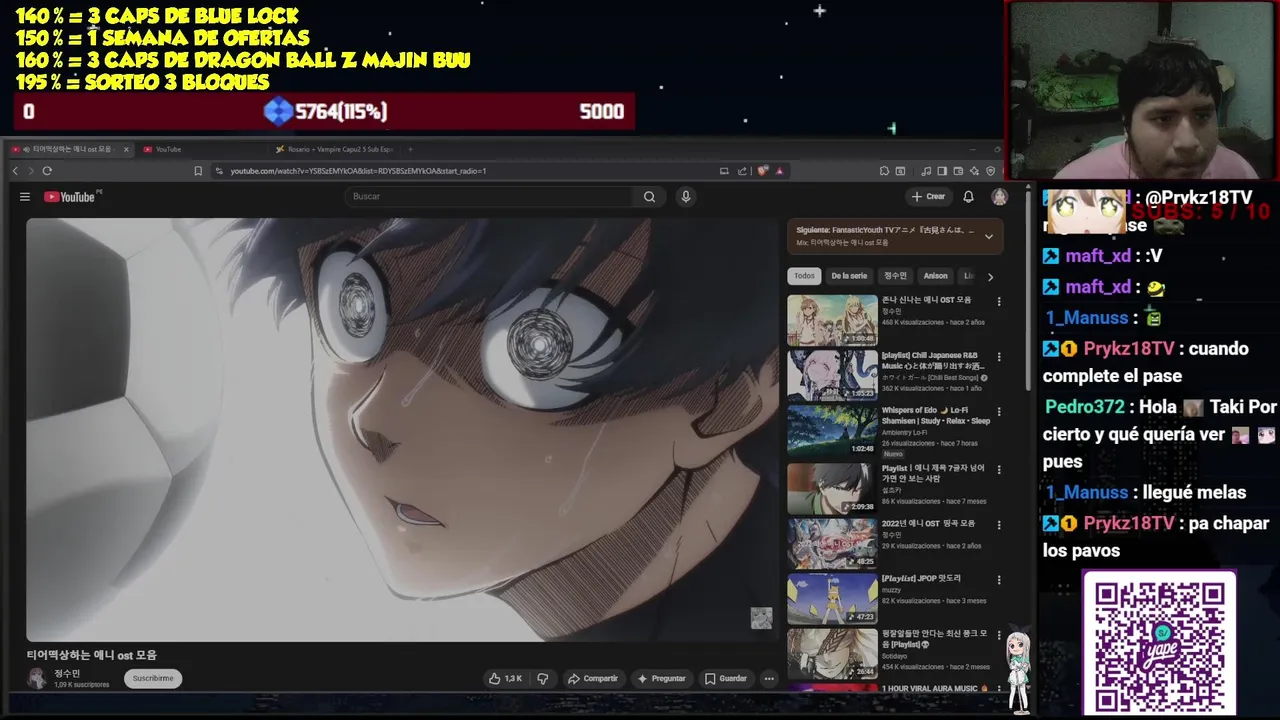Screen dimensions: 1280x720
Task: Switch to Rosario + Vampire tab
Action: point(335,149)
